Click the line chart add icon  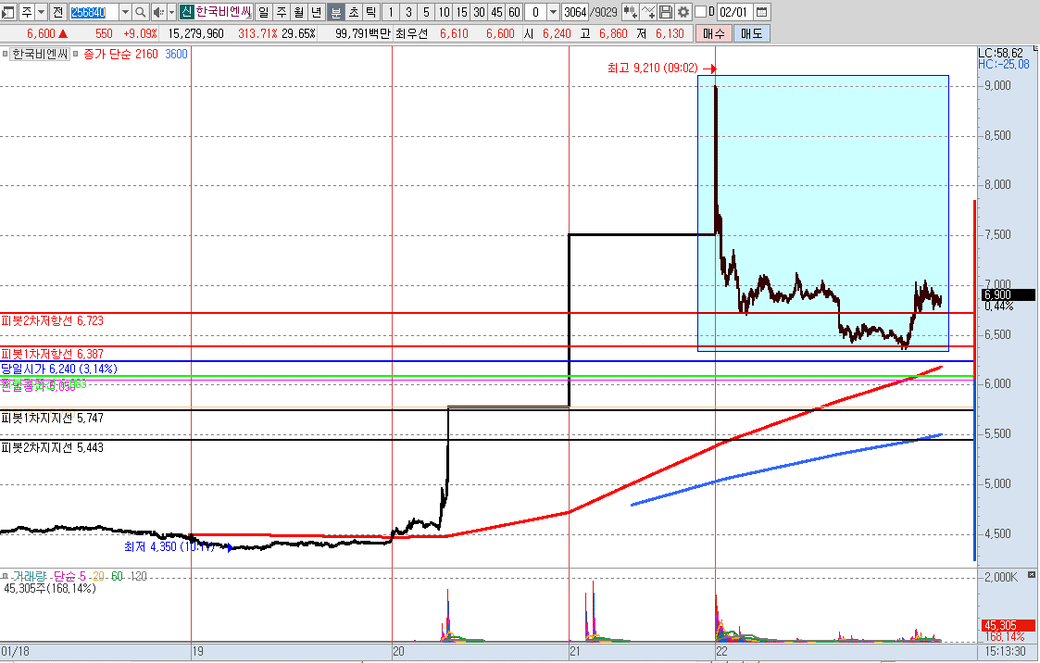pyautogui.click(x=648, y=12)
